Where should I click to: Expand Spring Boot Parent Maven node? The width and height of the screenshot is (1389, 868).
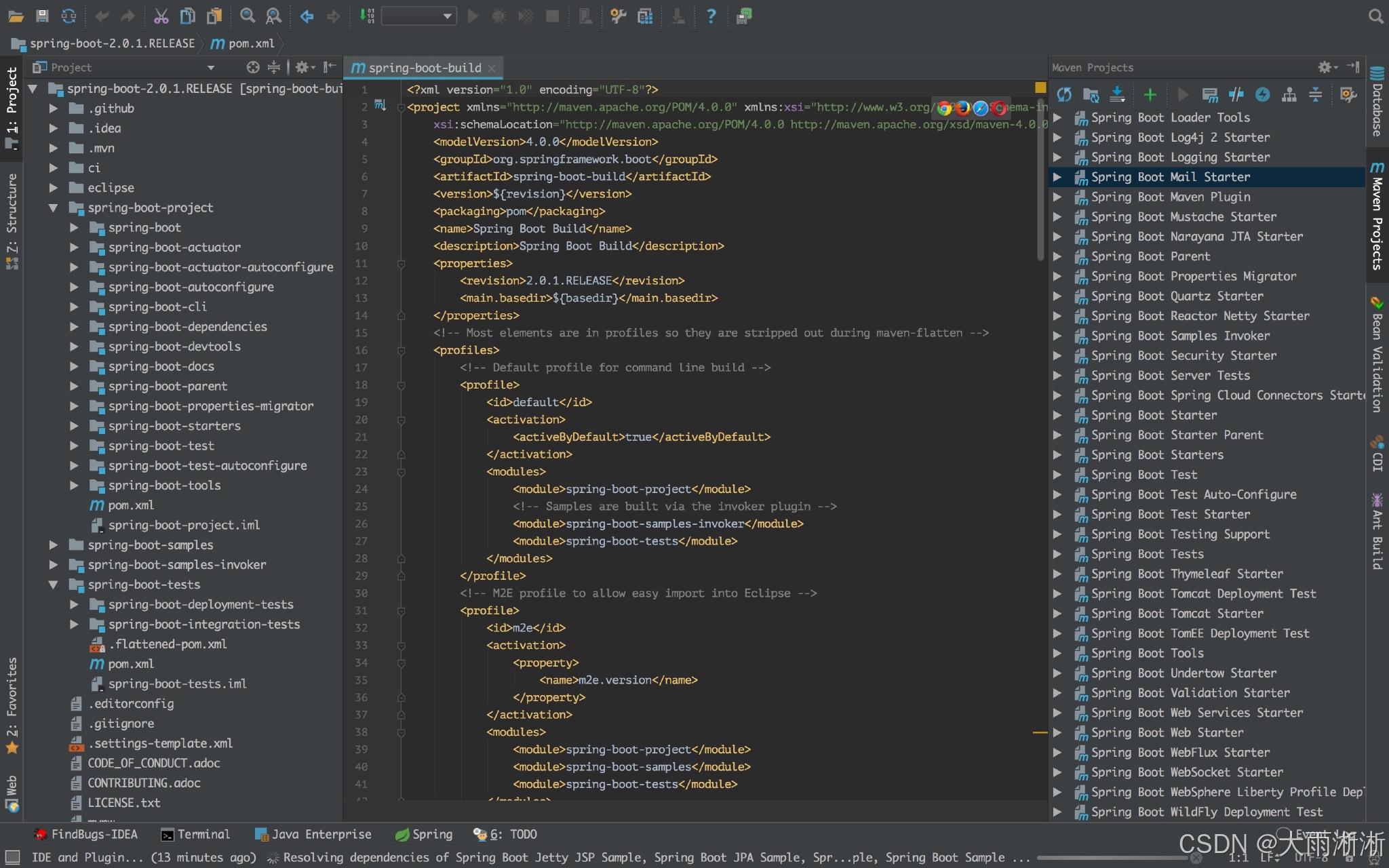[1057, 256]
